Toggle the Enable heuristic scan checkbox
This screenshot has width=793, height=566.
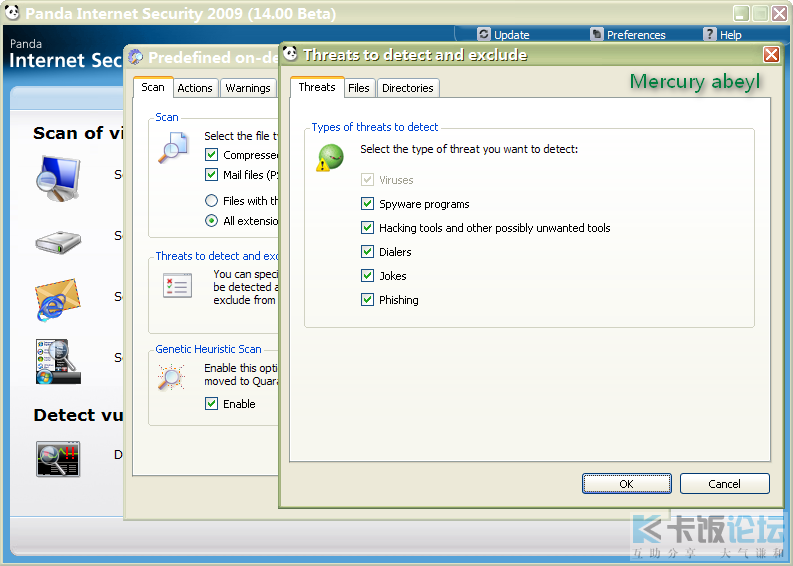(211, 404)
